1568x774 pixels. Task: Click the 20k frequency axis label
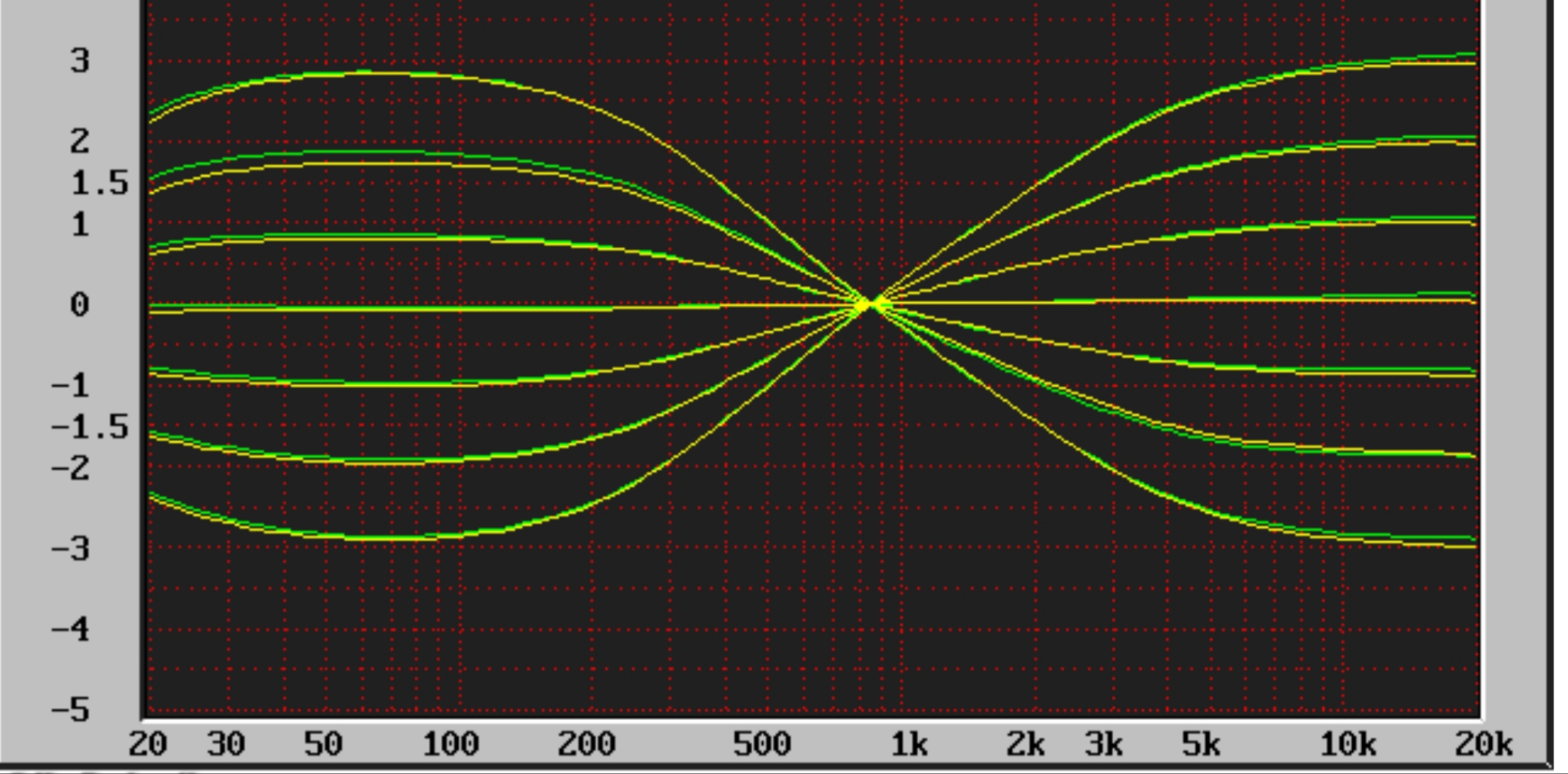pos(1483,744)
